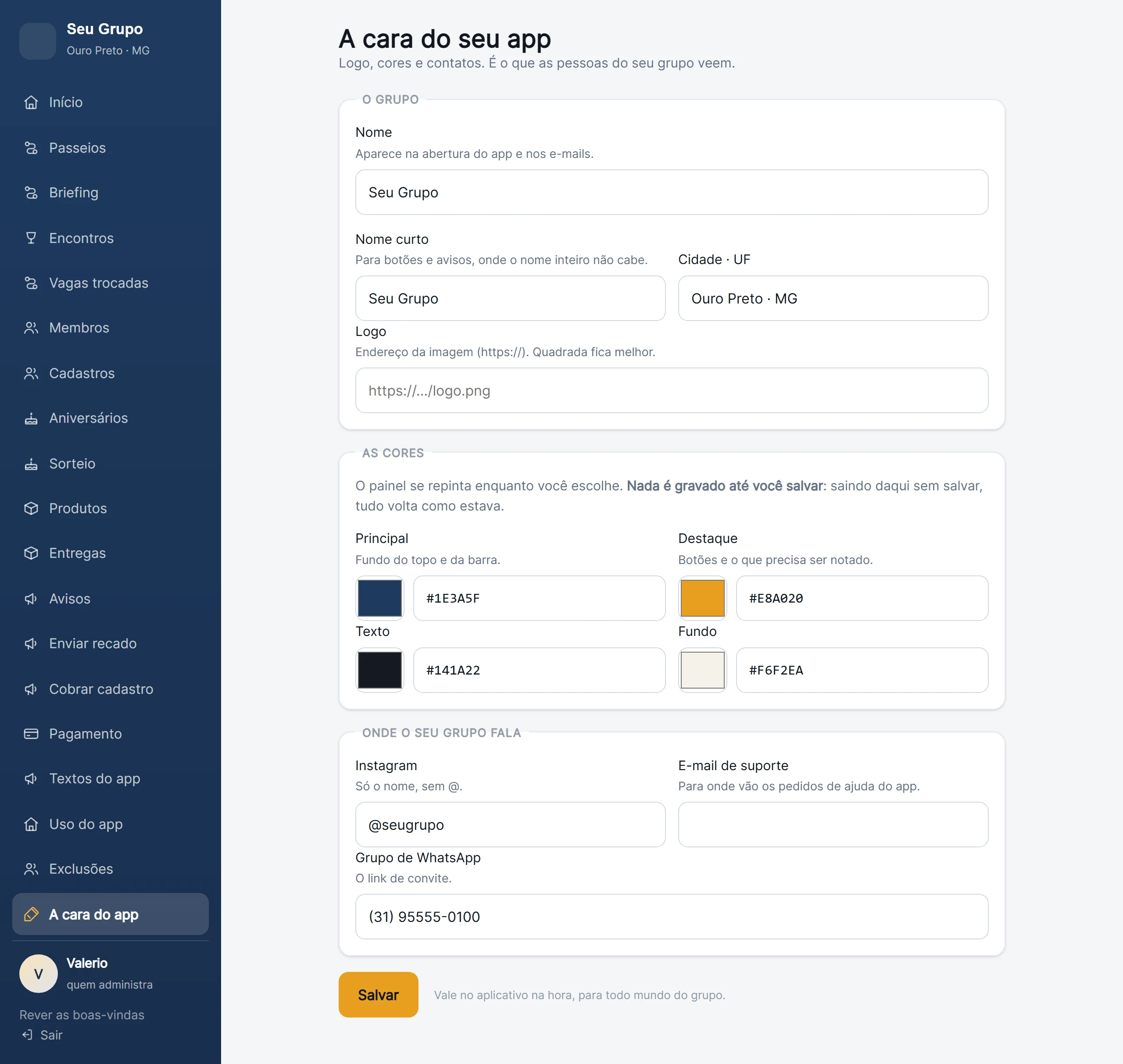Focus the Nome input field
The height and width of the screenshot is (1064, 1123).
(672, 192)
